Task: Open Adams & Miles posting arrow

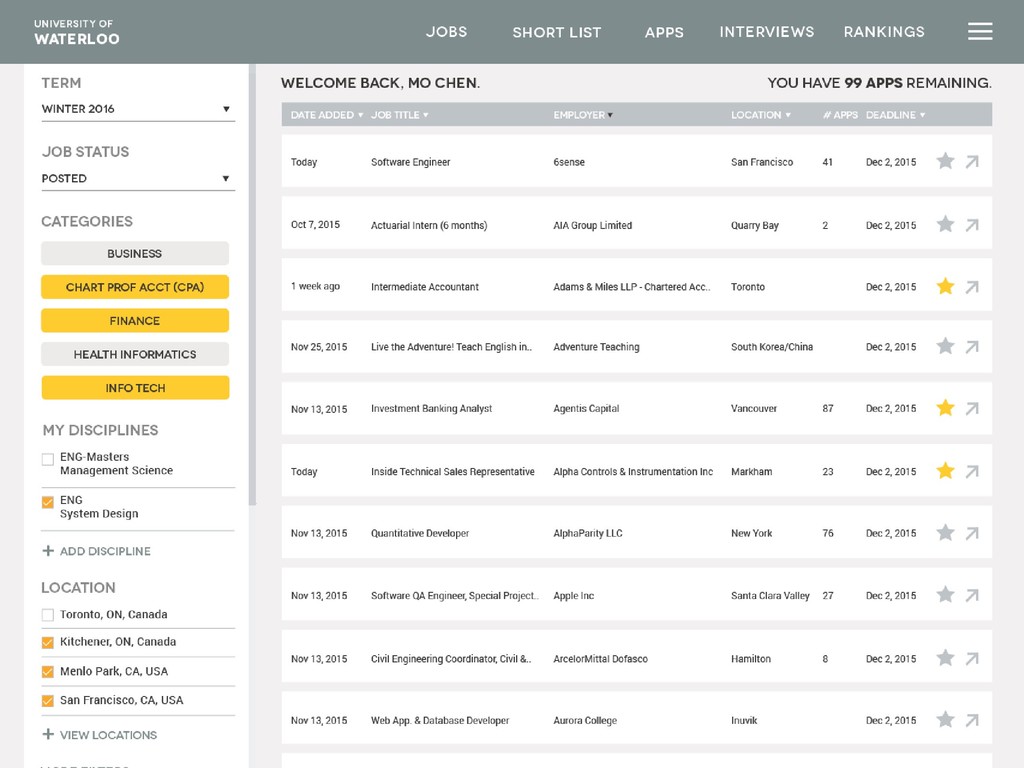Action: [x=972, y=287]
